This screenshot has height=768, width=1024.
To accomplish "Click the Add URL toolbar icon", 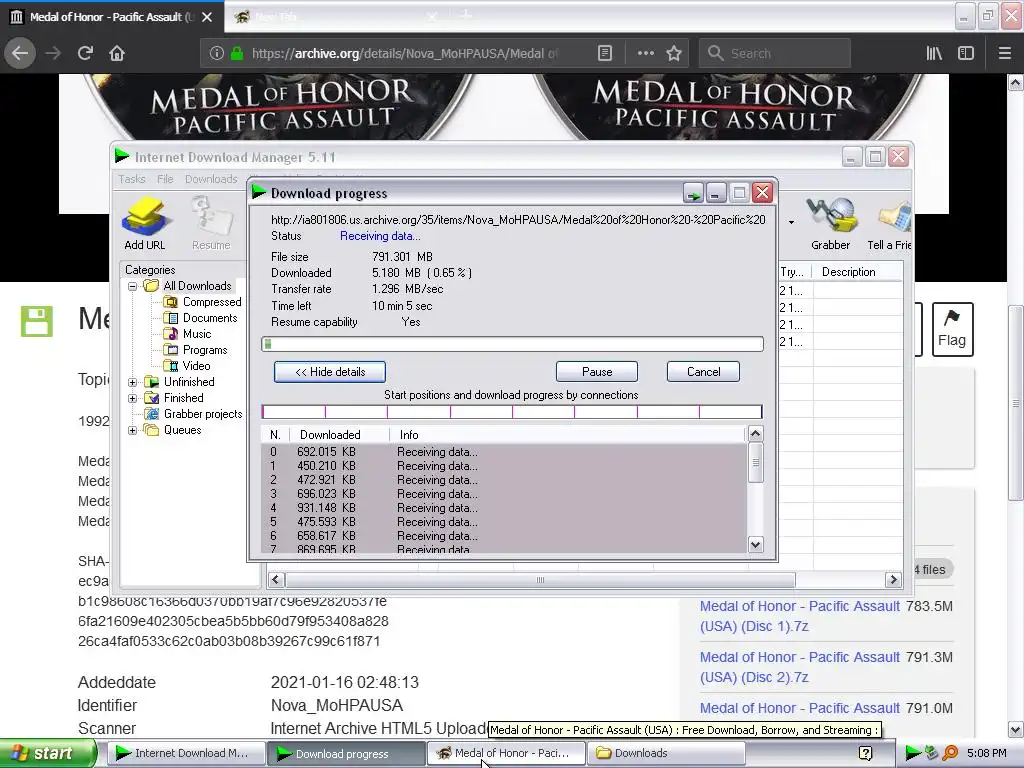I will point(144,223).
